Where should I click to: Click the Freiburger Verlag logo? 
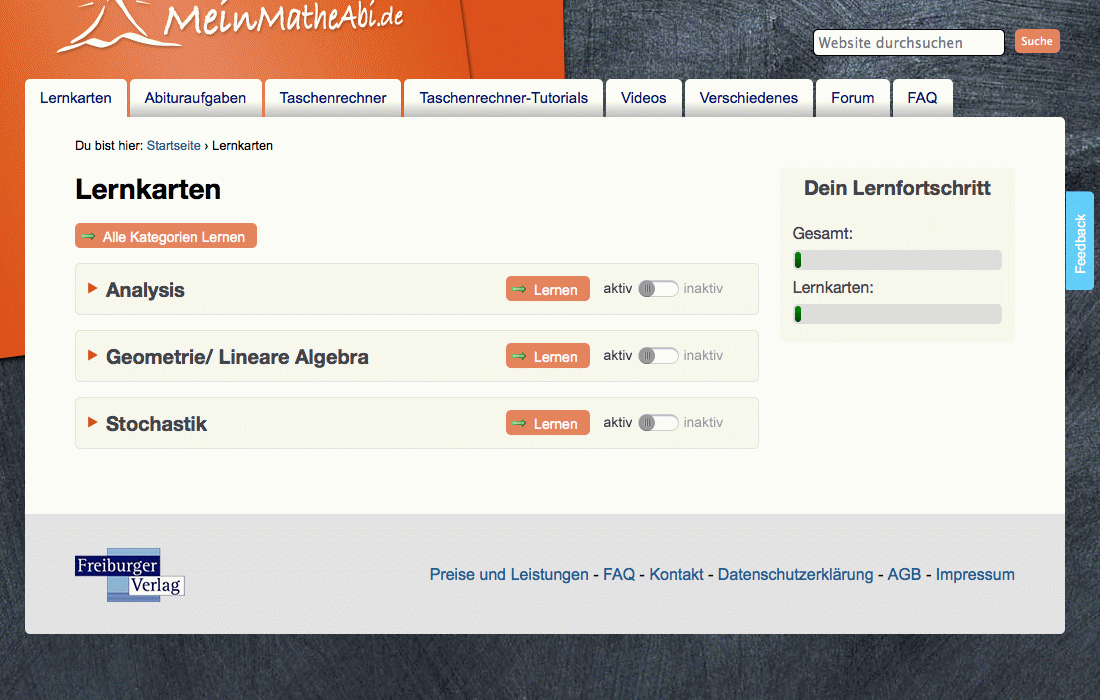pos(130,575)
